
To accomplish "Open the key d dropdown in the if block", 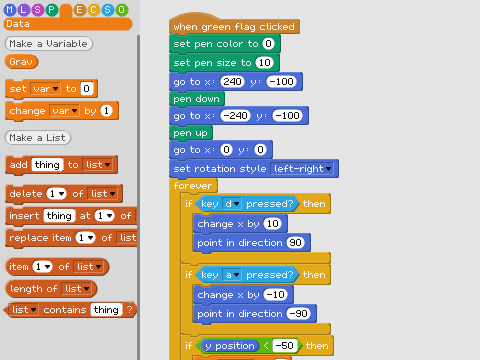I will (232, 204).
